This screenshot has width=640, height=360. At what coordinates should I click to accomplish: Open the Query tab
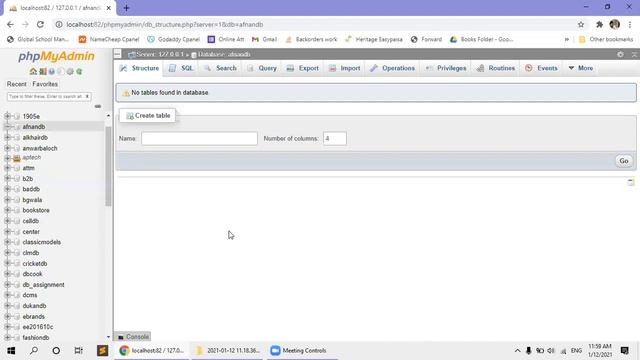[x=262, y=68]
